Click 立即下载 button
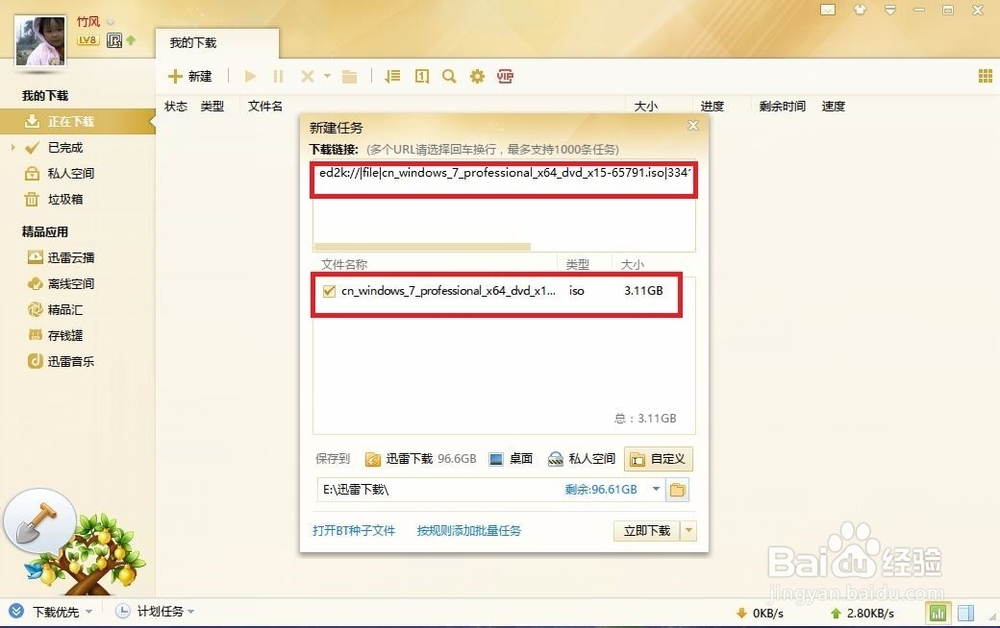Viewport: 1000px width, 628px height. 647,530
